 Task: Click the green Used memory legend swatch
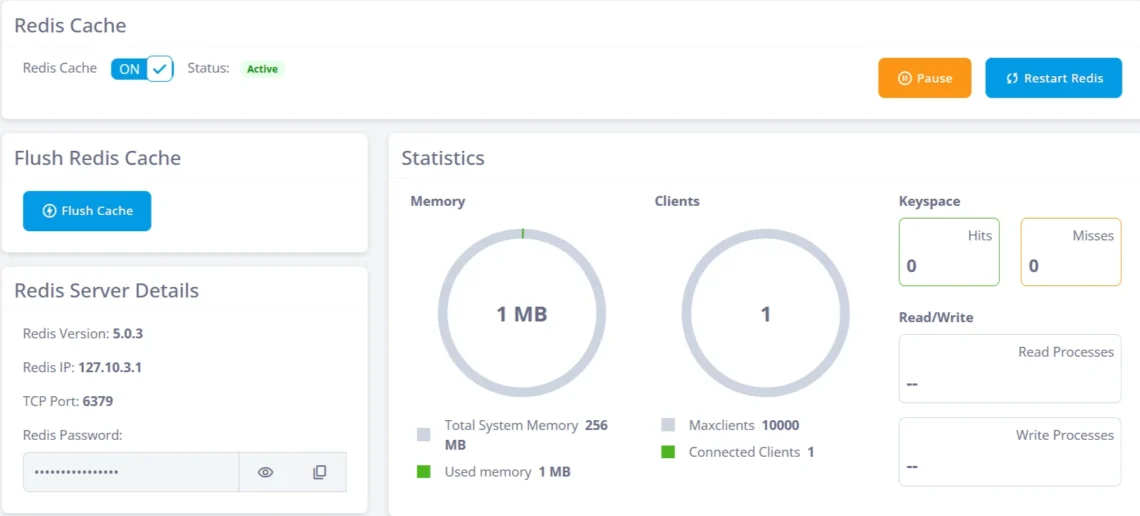tap(424, 472)
